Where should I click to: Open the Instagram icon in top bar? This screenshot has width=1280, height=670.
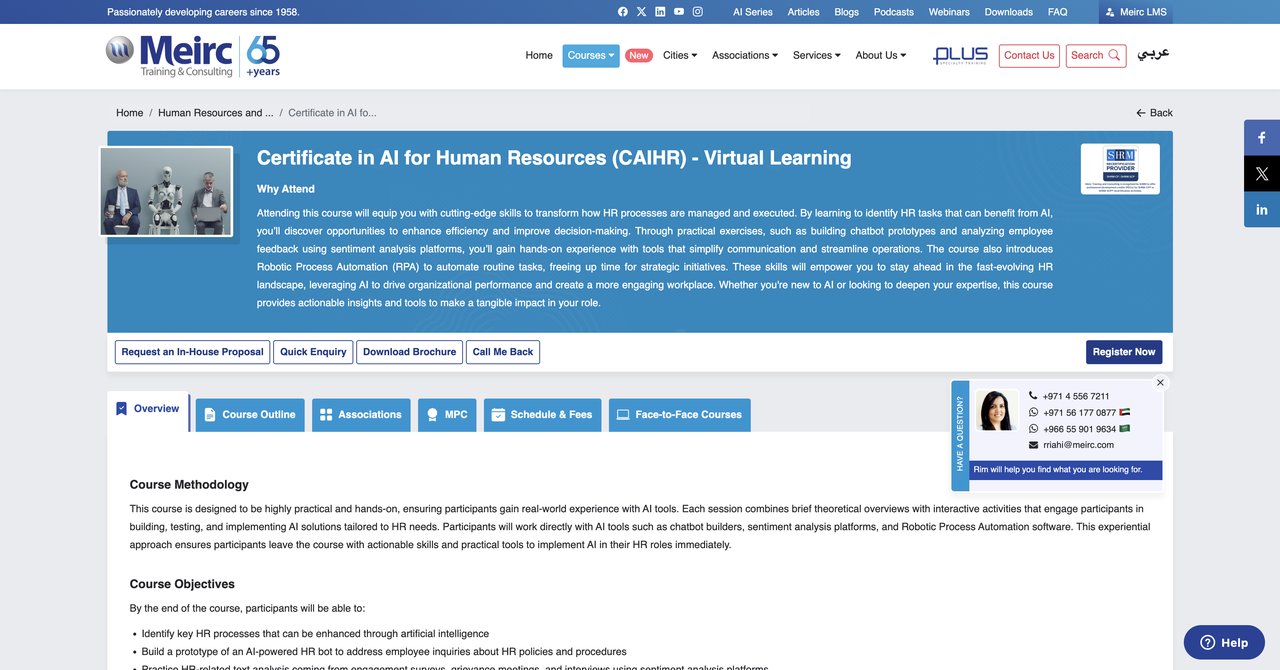[698, 12]
